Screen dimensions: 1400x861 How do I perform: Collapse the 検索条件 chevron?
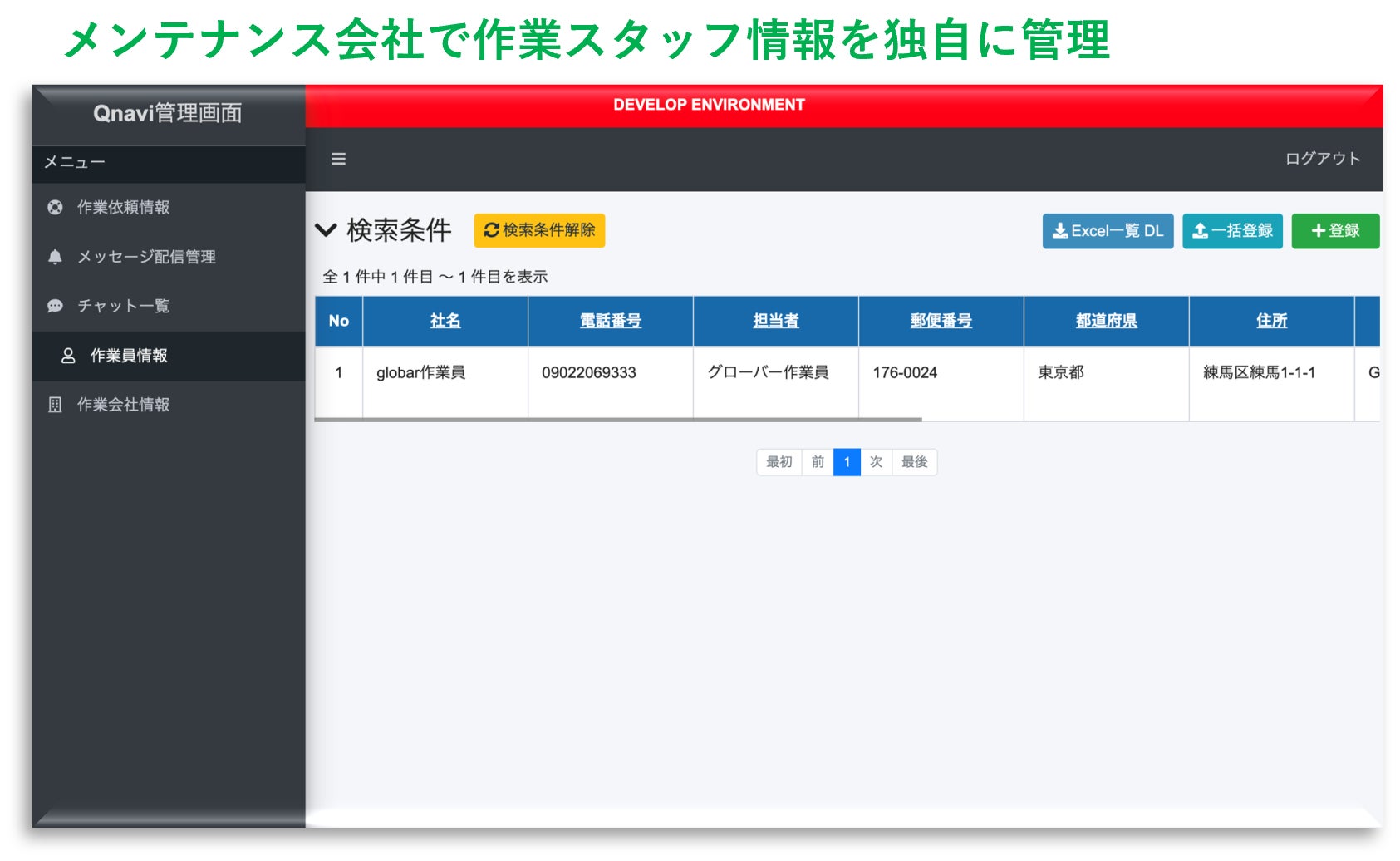pyautogui.click(x=326, y=230)
